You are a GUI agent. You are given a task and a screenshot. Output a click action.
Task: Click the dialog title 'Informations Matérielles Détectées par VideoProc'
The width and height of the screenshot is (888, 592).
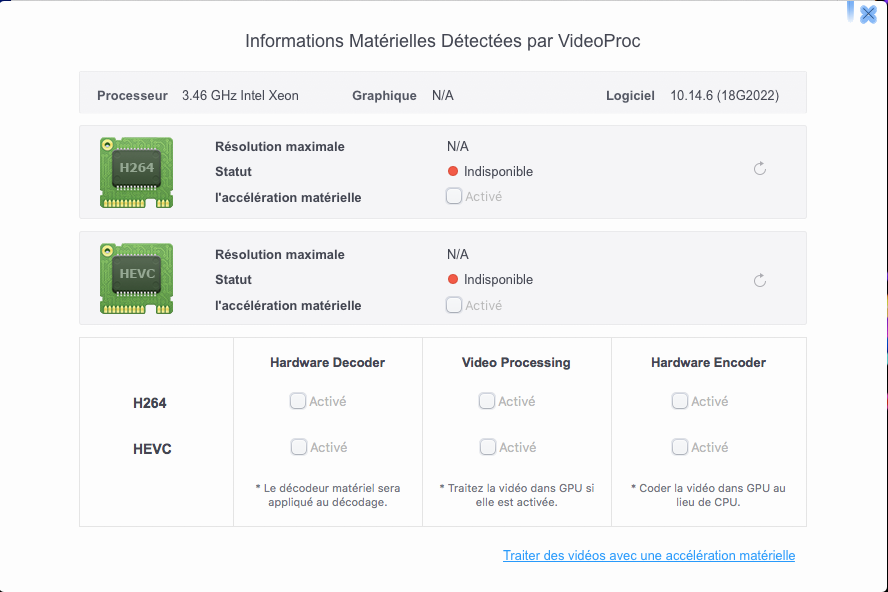tap(443, 41)
